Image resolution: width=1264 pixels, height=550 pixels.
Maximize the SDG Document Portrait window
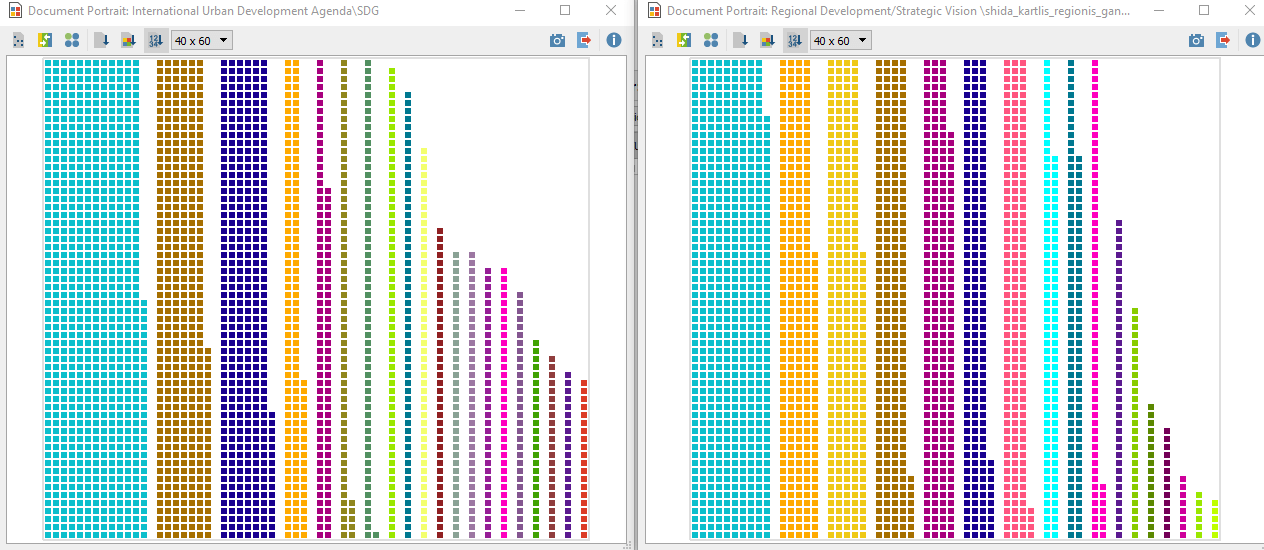click(565, 11)
